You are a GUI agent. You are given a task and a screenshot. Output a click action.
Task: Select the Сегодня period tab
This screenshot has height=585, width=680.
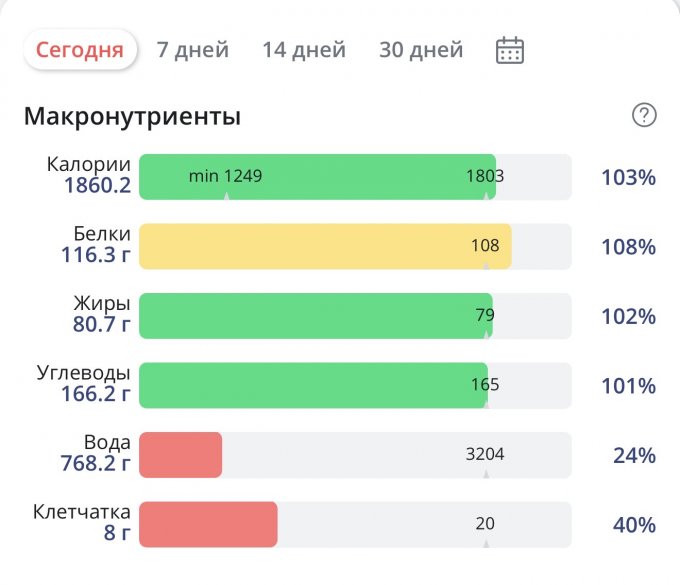point(80,49)
